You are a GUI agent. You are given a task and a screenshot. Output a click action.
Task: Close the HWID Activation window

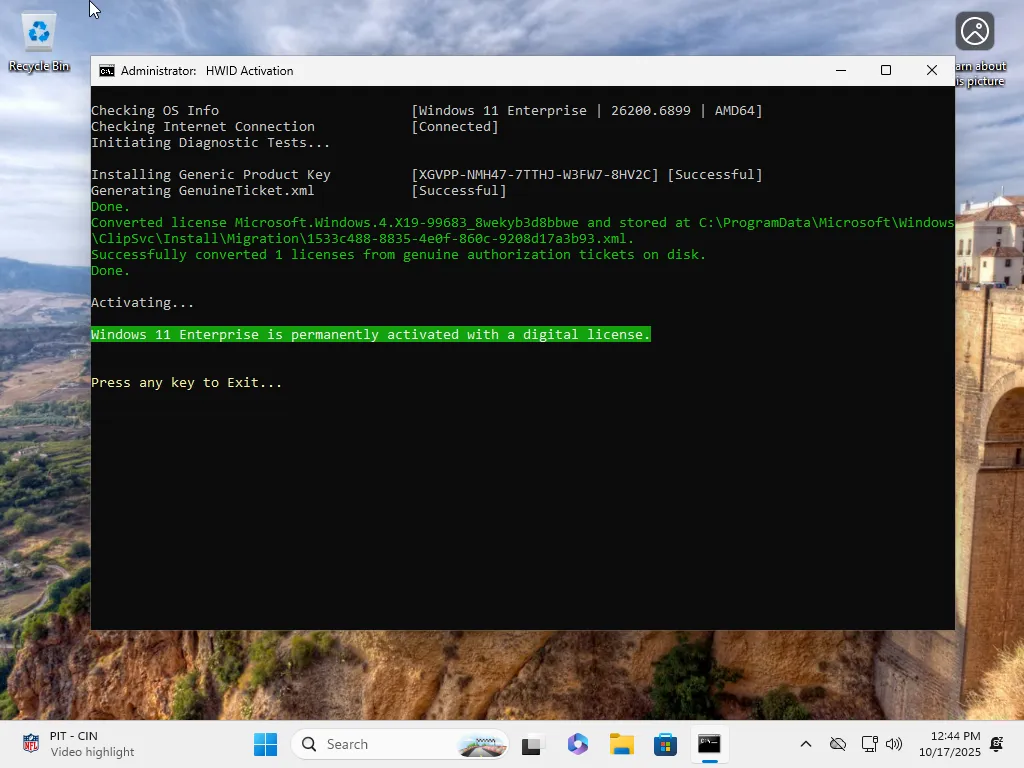point(932,71)
